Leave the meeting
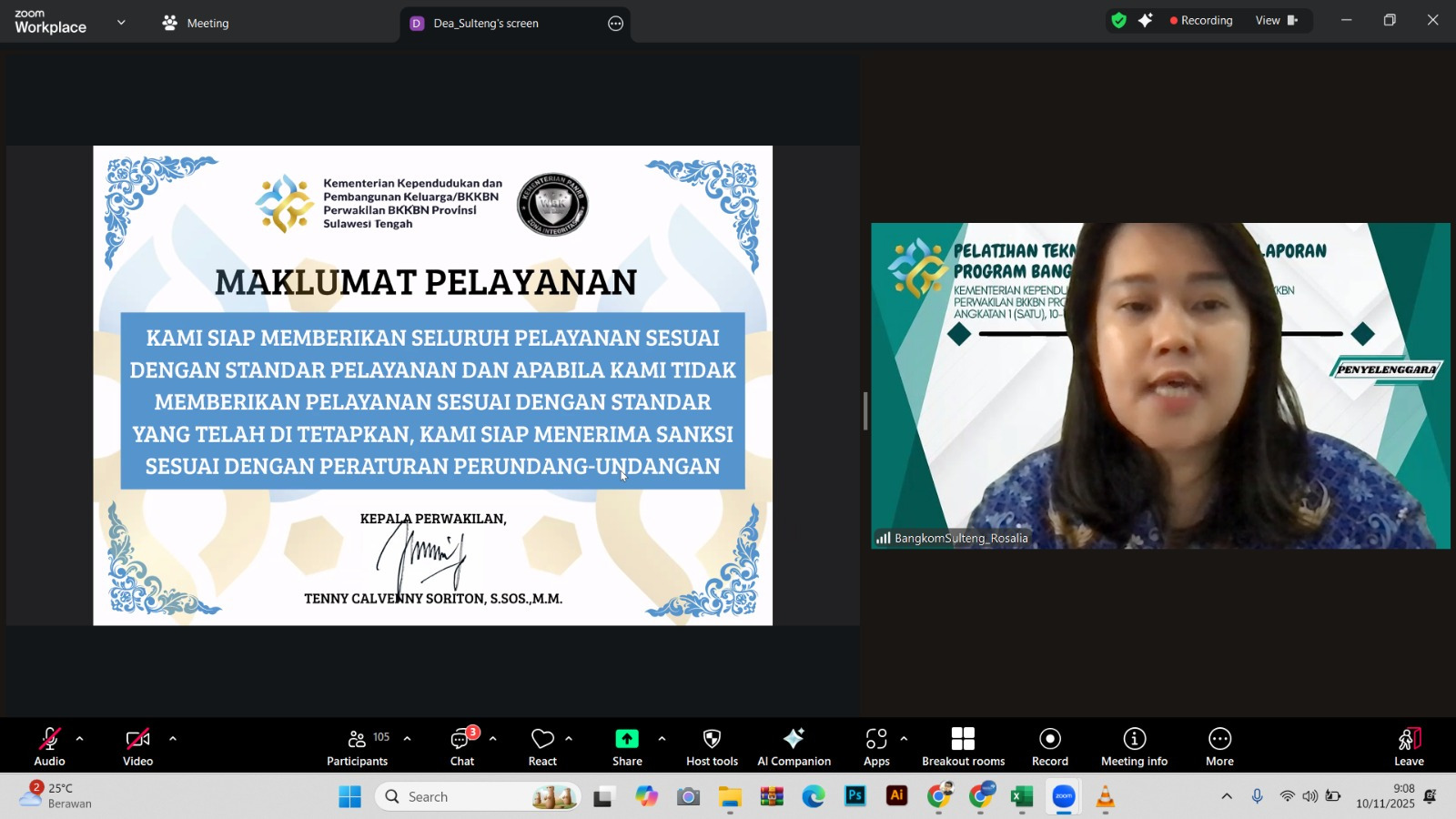This screenshot has width=1456, height=819. [x=1409, y=746]
